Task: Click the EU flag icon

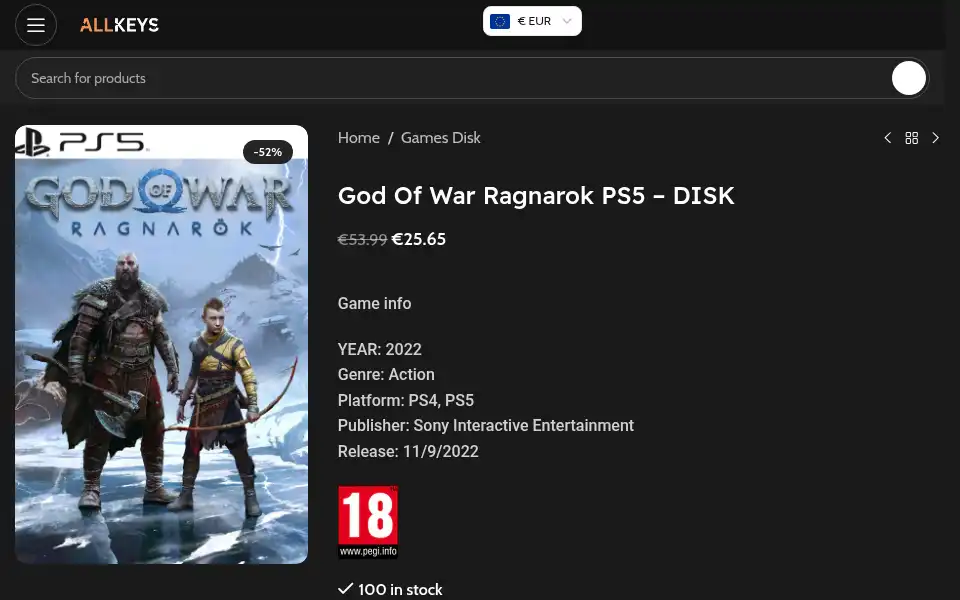Action: pyautogui.click(x=500, y=21)
